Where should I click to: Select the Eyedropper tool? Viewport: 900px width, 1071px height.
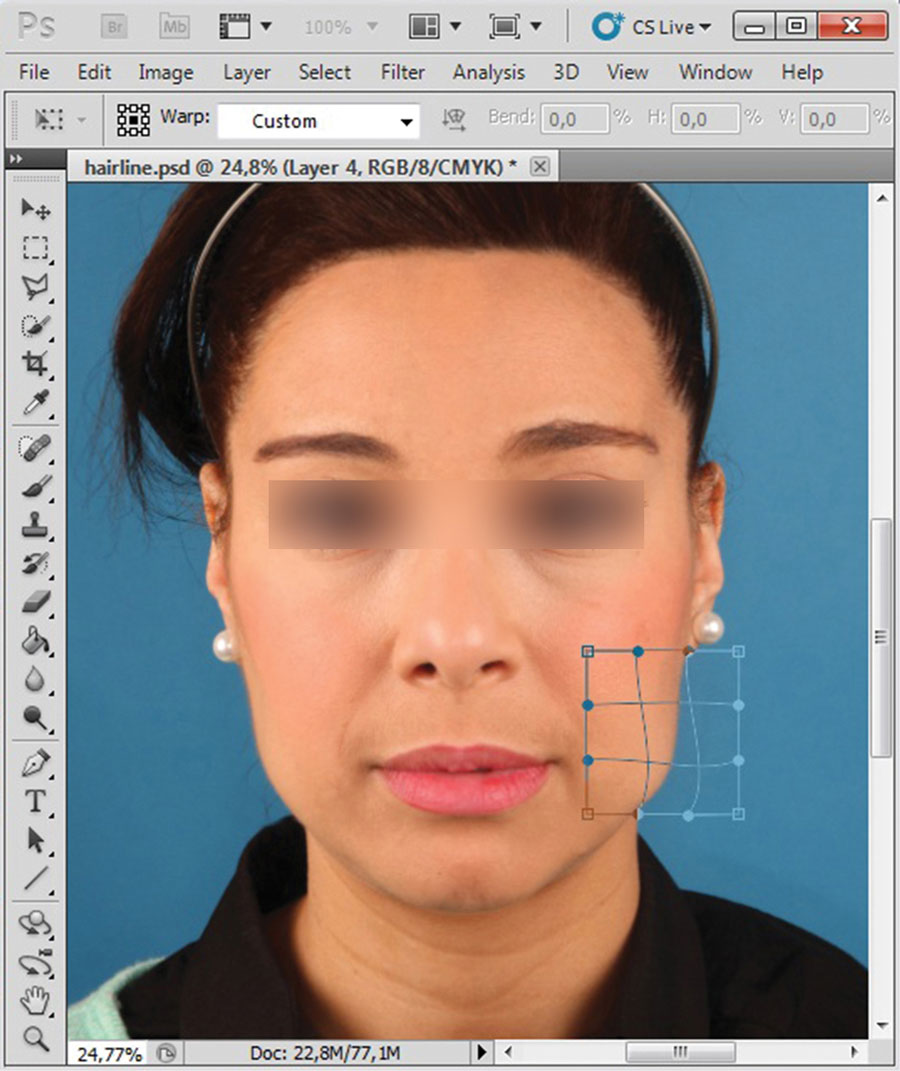click(x=36, y=403)
